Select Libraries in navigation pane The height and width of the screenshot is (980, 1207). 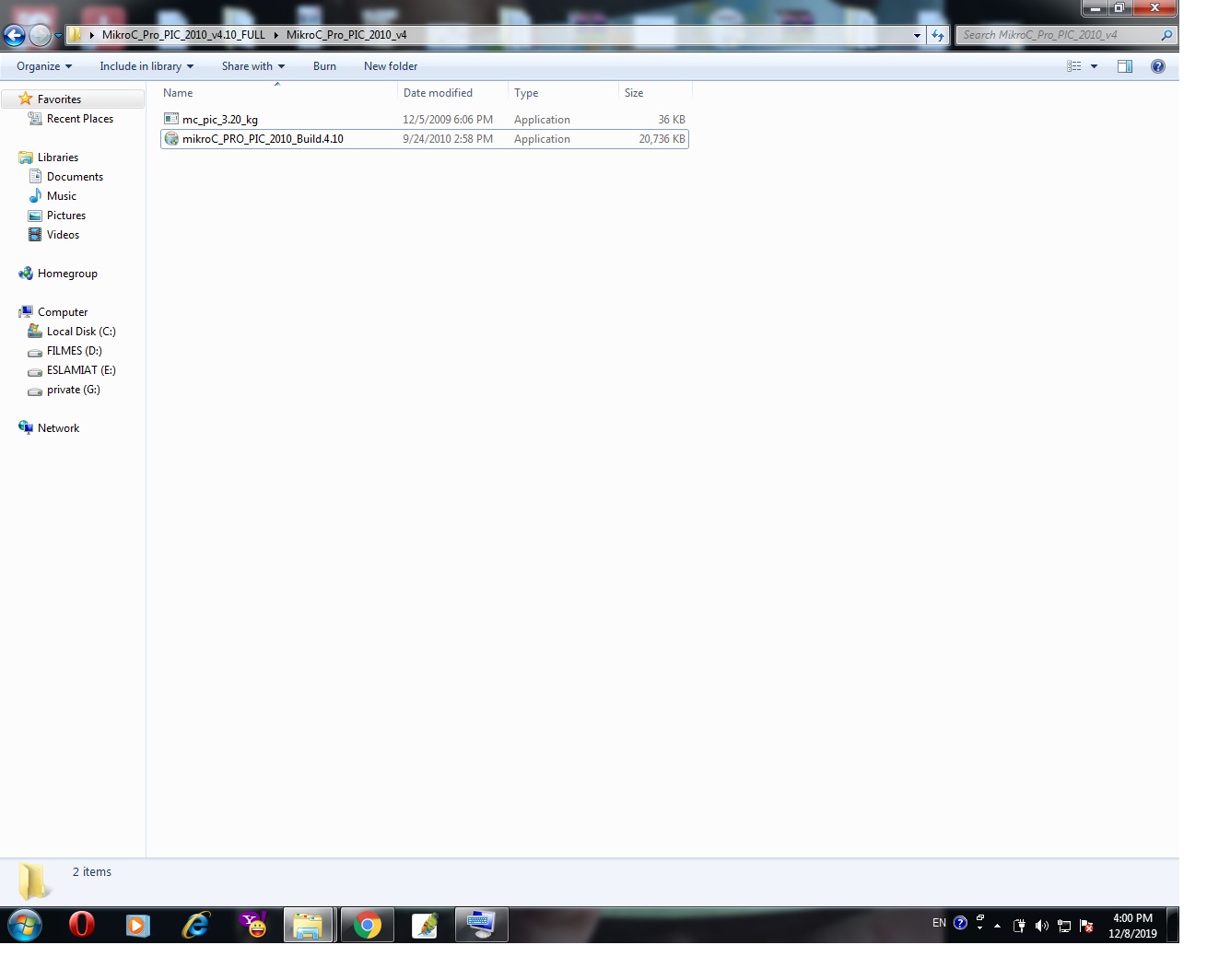pyautogui.click(x=58, y=157)
